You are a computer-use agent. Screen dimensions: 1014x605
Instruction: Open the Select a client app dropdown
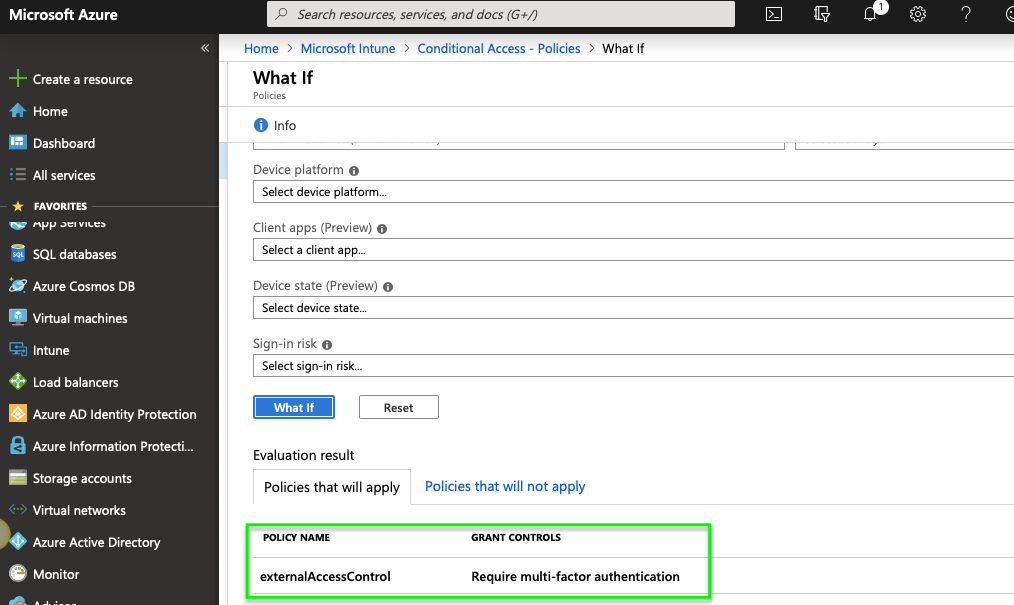click(x=633, y=250)
